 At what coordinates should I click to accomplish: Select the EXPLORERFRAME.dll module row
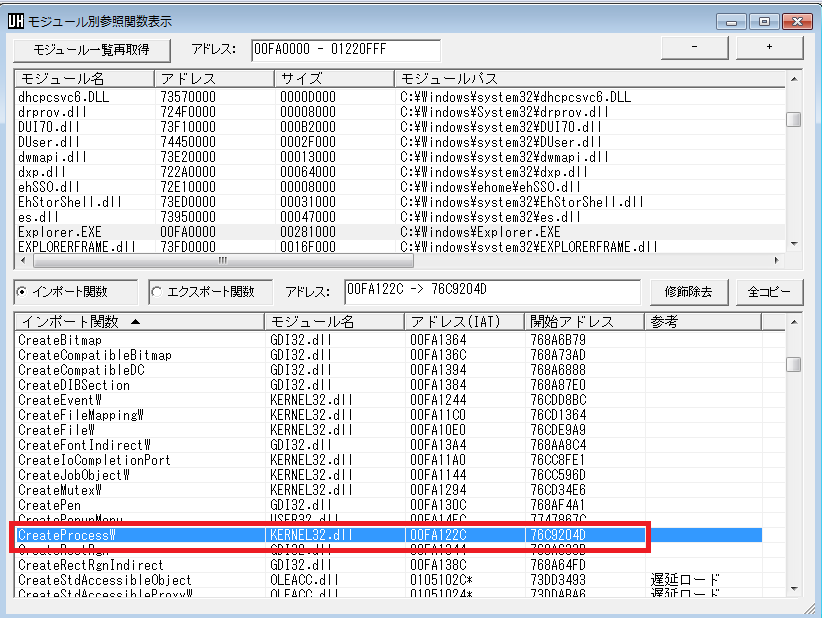pyautogui.click(x=400, y=246)
